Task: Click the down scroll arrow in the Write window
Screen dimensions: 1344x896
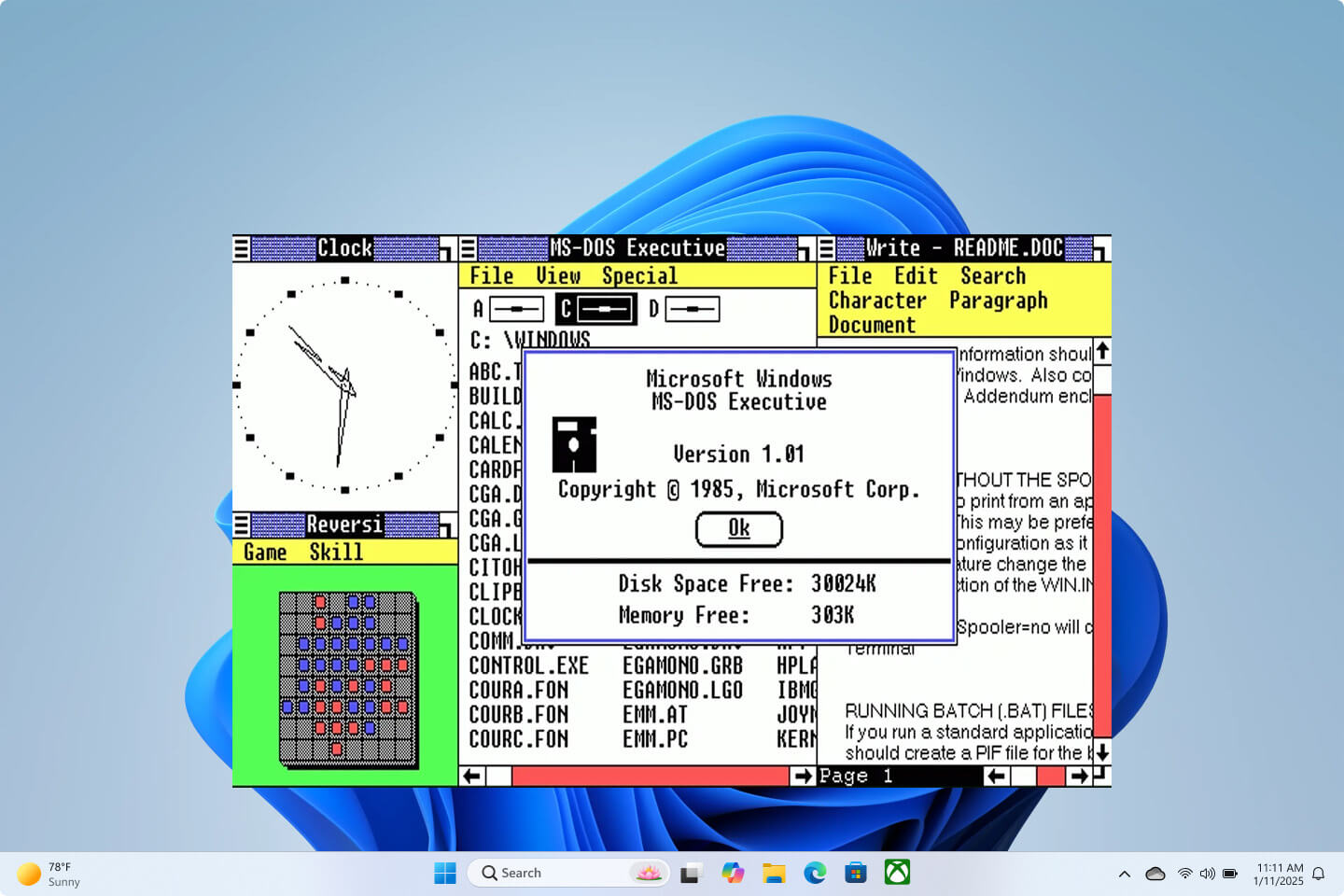Action: point(1102,752)
